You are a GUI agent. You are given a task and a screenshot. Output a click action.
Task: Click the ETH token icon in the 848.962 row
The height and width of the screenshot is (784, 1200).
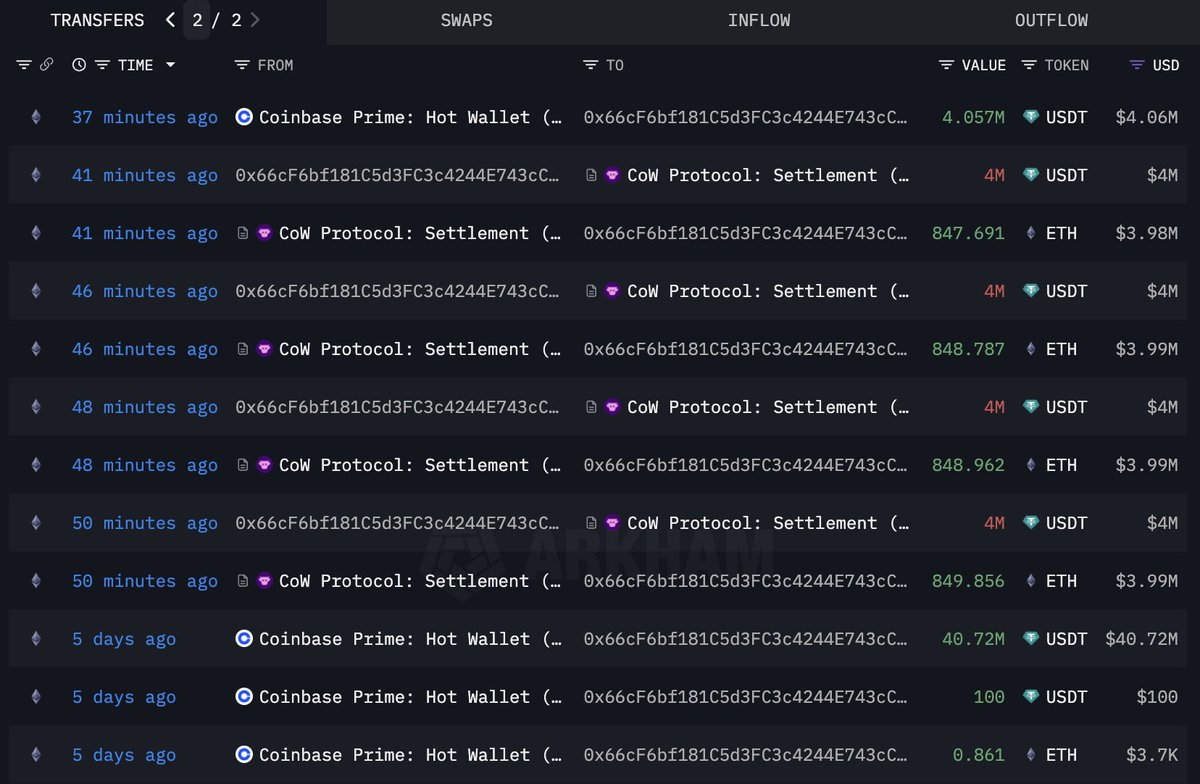tap(1031, 465)
